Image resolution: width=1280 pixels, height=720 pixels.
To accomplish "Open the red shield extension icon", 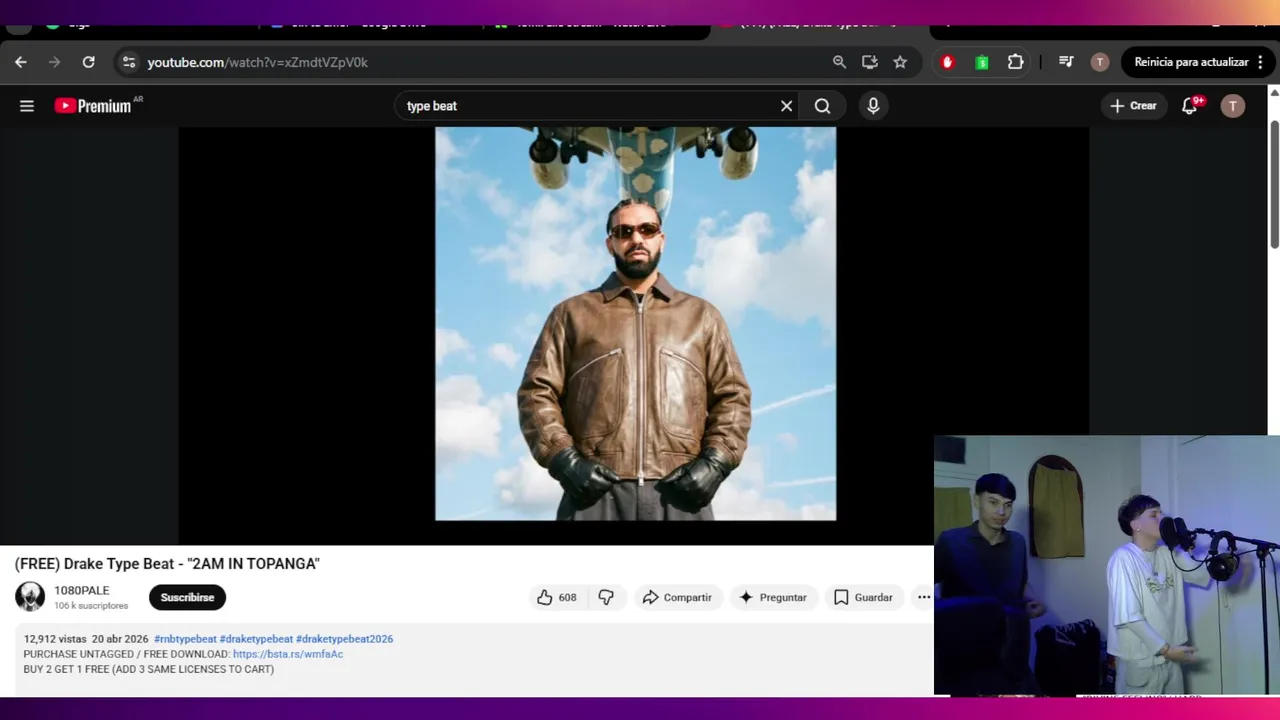I will [947, 62].
